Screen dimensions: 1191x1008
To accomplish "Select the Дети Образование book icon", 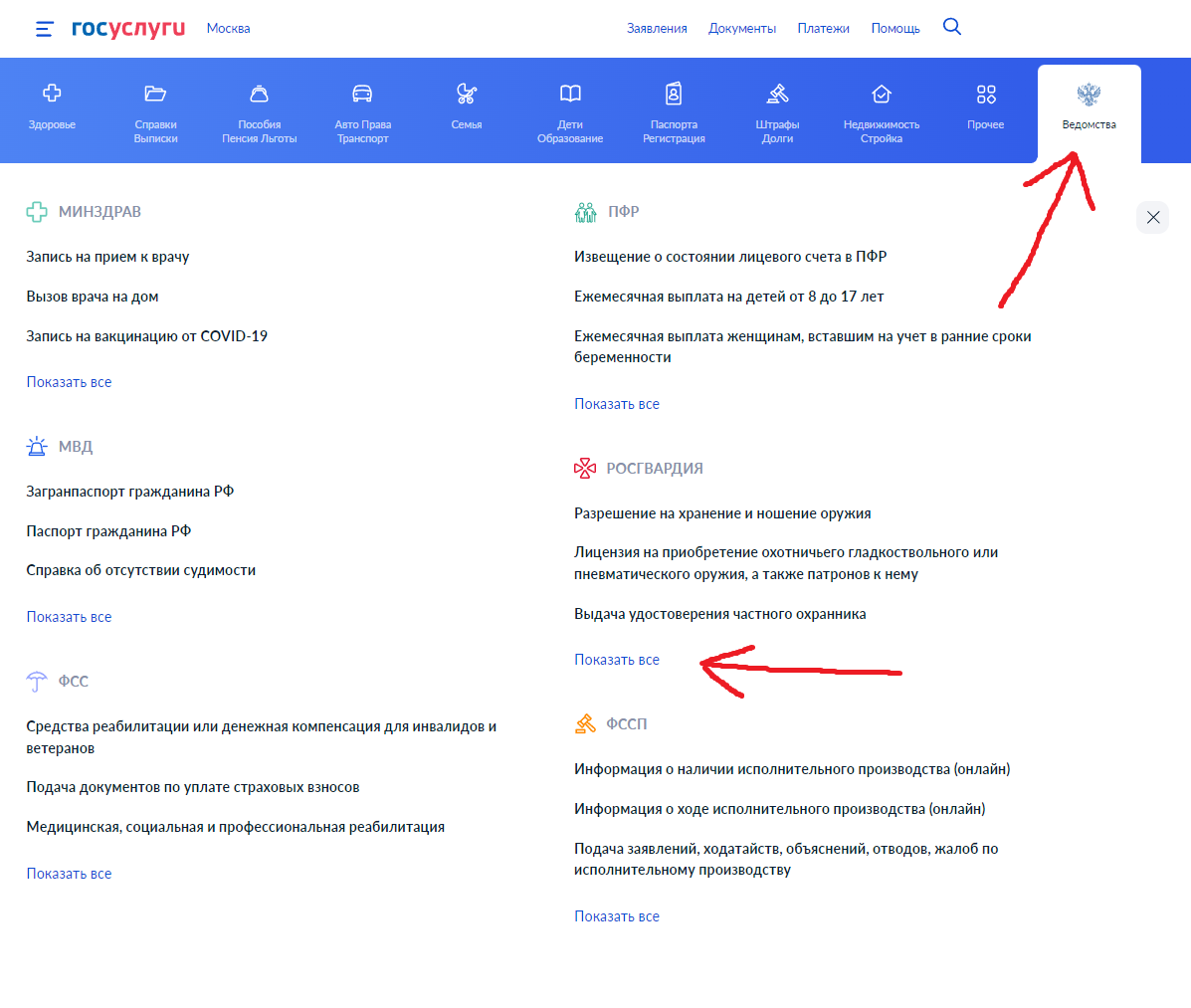I will tap(570, 94).
